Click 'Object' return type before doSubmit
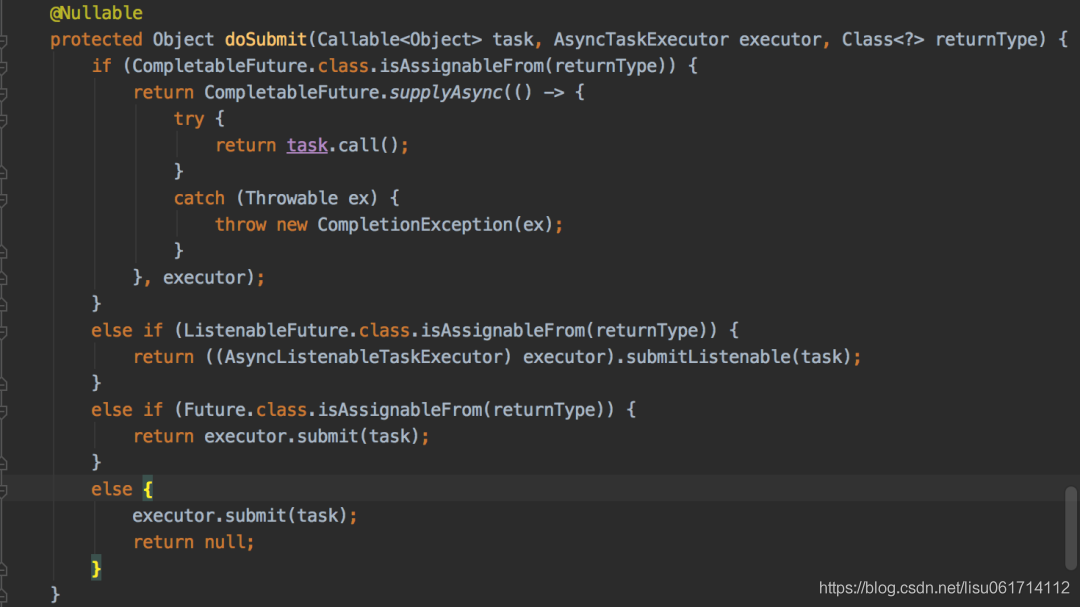 [x=183, y=39]
